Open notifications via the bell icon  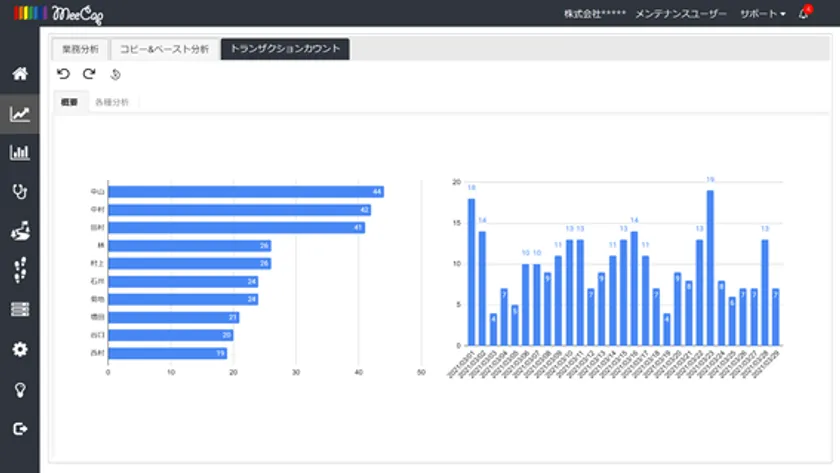[x=803, y=14]
